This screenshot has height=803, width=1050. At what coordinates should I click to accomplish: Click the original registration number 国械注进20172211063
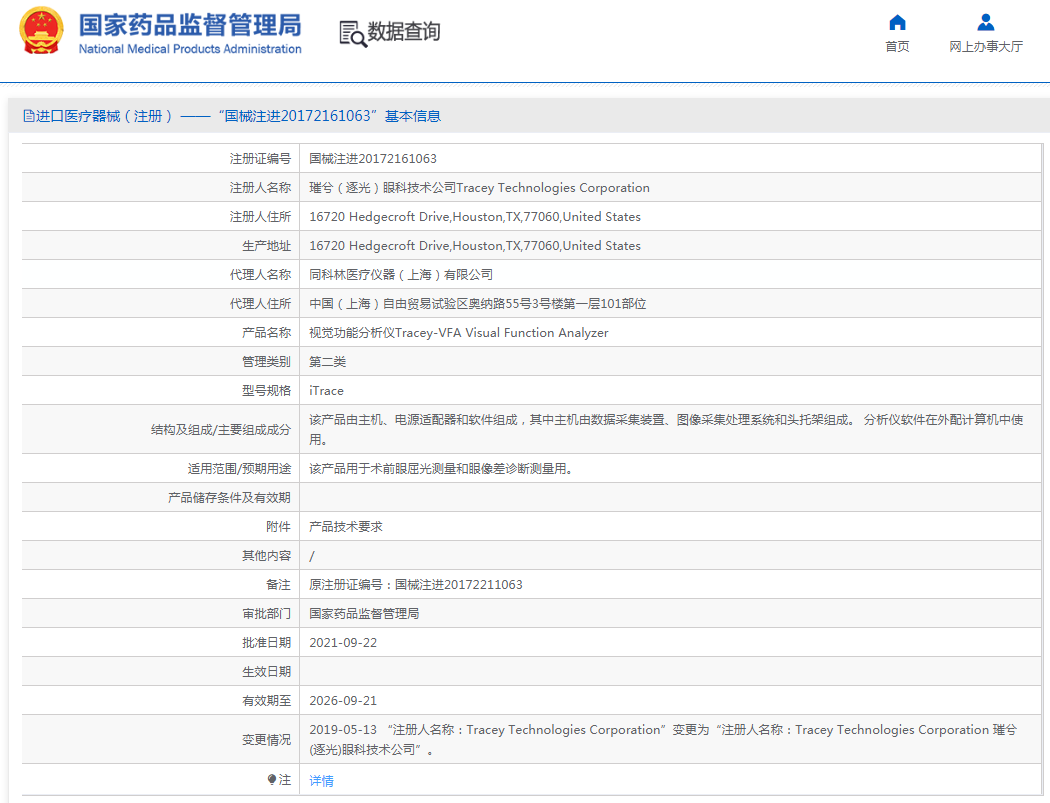coord(415,585)
